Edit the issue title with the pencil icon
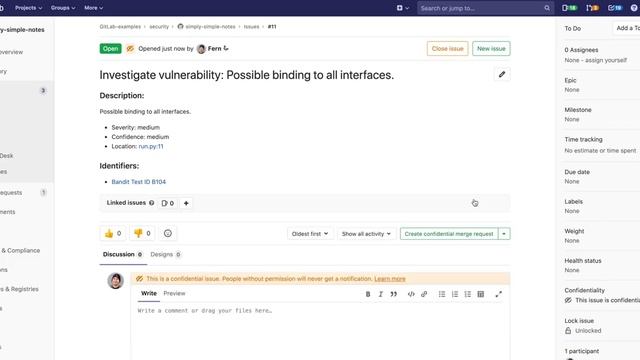The image size is (640, 360). 502,74
